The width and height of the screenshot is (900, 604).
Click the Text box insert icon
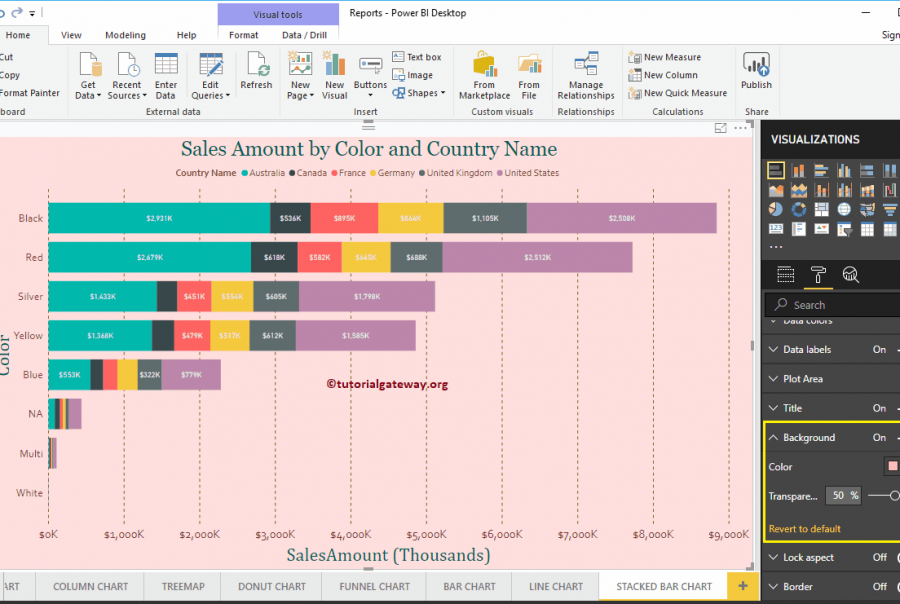click(x=417, y=56)
